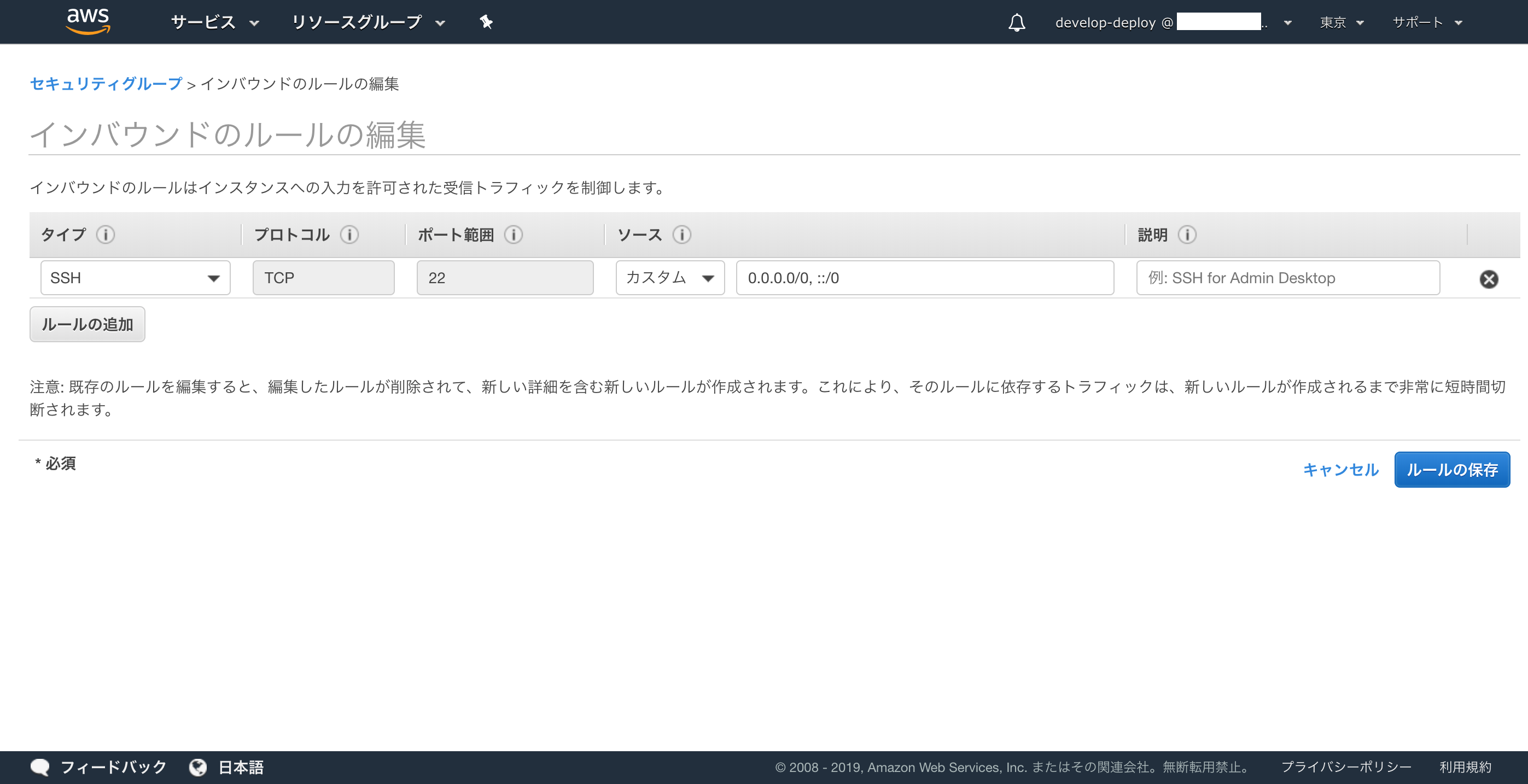This screenshot has width=1528, height=784.
Task: Click info icon next to 説明
Action: point(1187,235)
